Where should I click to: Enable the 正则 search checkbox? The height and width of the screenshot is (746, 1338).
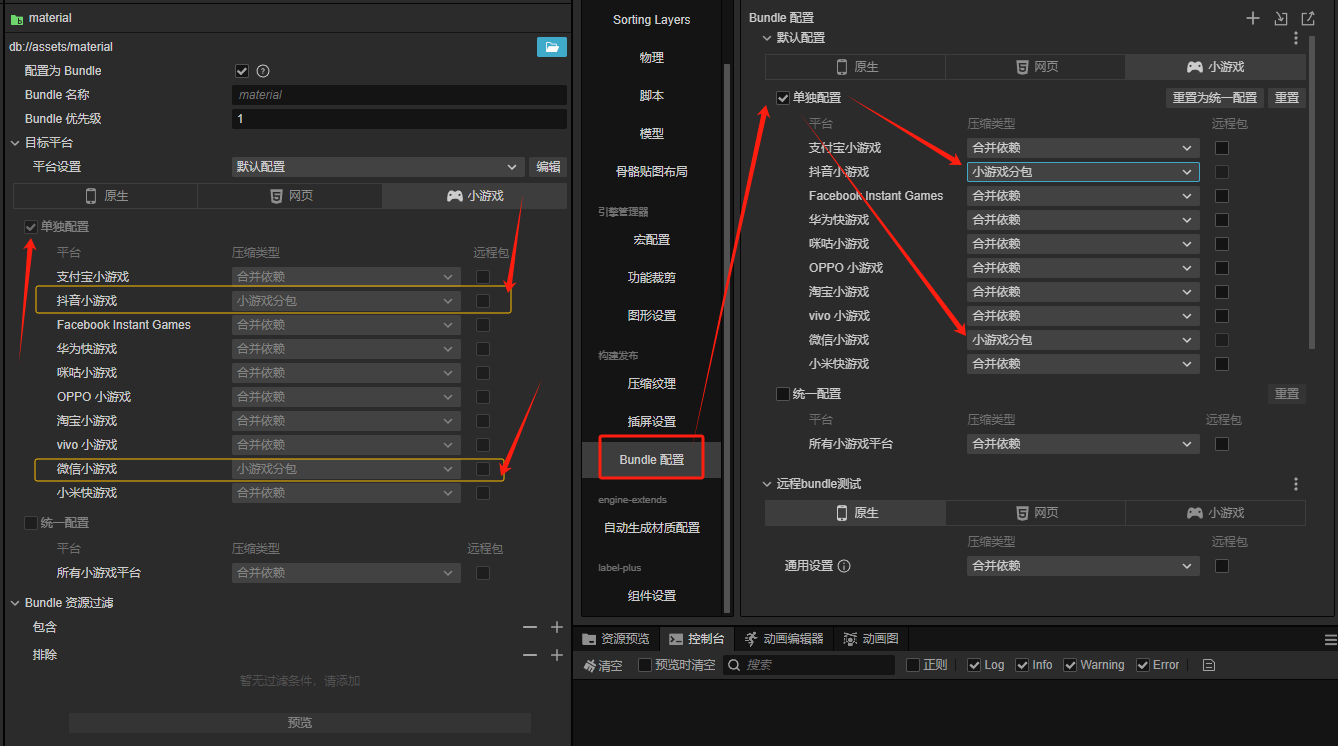[913, 665]
